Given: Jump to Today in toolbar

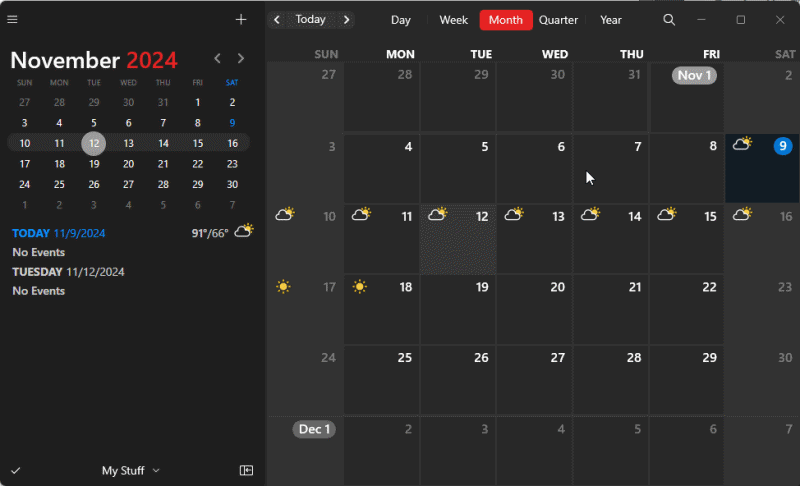Looking at the screenshot, I should (x=310, y=19).
